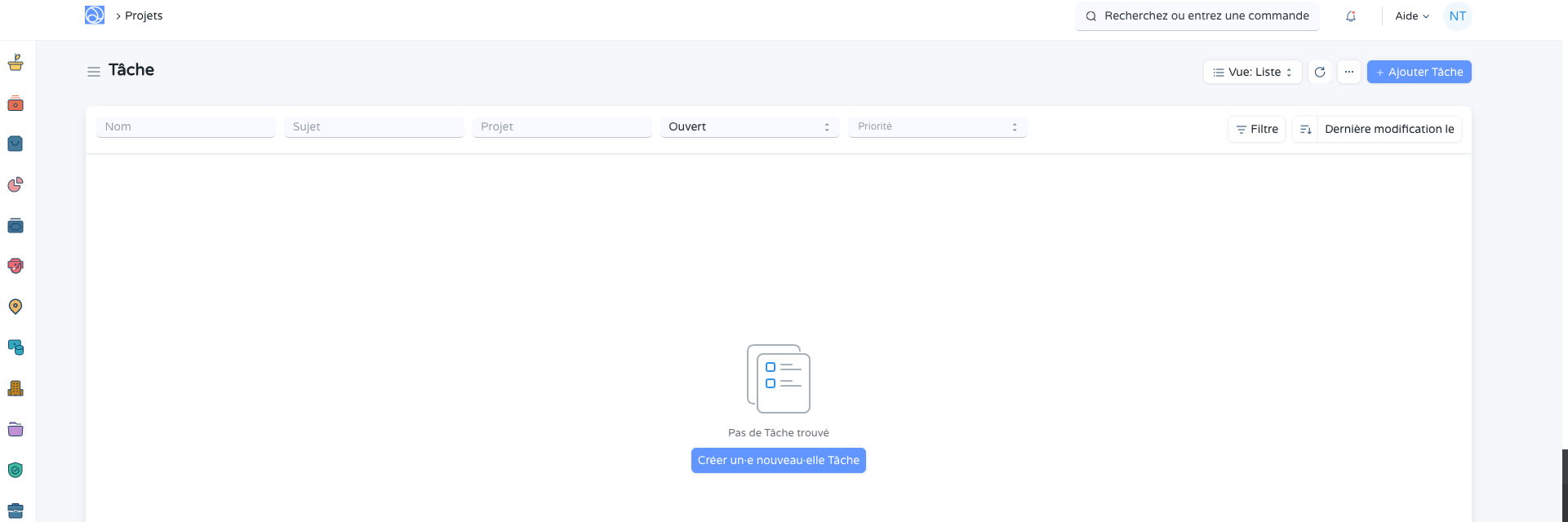
Task: Select the brown building sidebar icon
Action: [x=16, y=388]
